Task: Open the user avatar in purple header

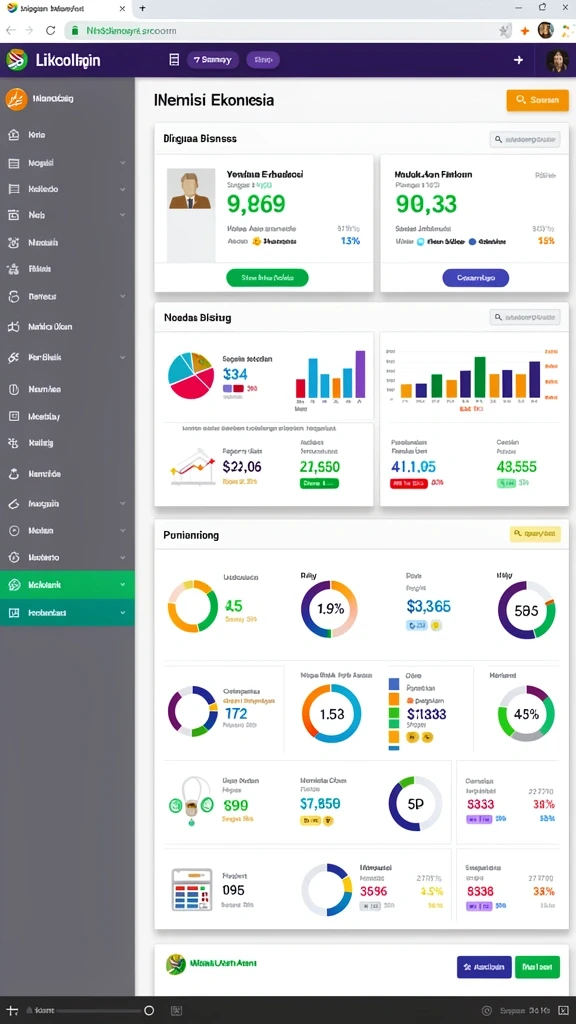Action: coord(557,60)
